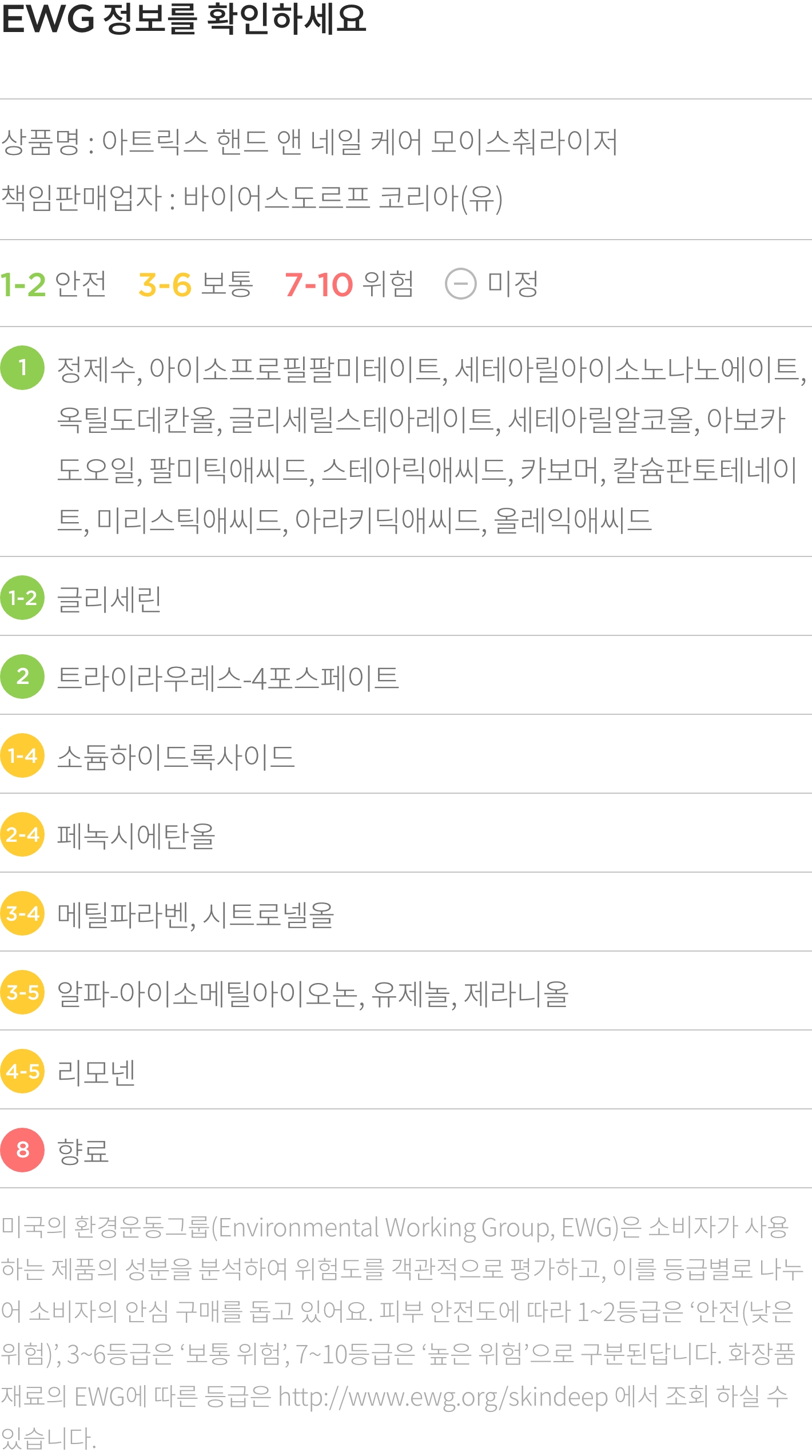Viewport: 812px width, 1456px height.
Task: Click the 페녹시에탄올 ingredient text
Action: tap(136, 836)
